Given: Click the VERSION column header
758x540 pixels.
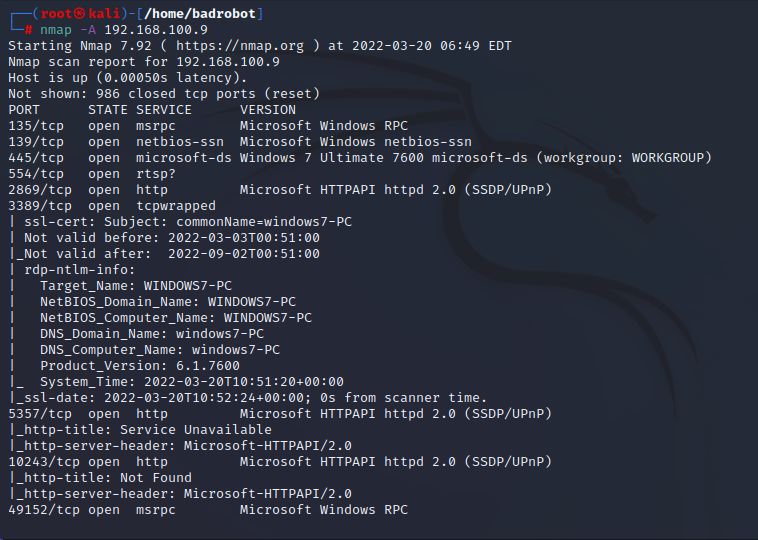Looking at the screenshot, I should click(268, 110).
